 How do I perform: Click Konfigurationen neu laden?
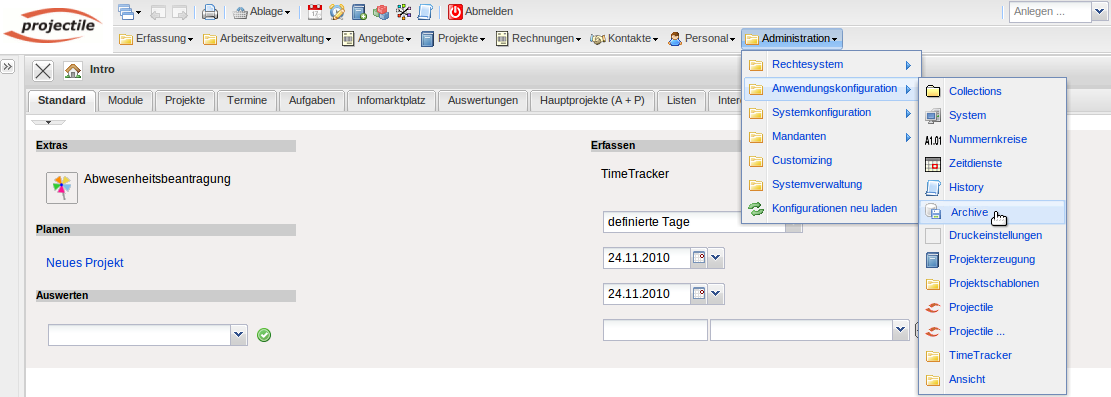pyautogui.click(x=831, y=208)
